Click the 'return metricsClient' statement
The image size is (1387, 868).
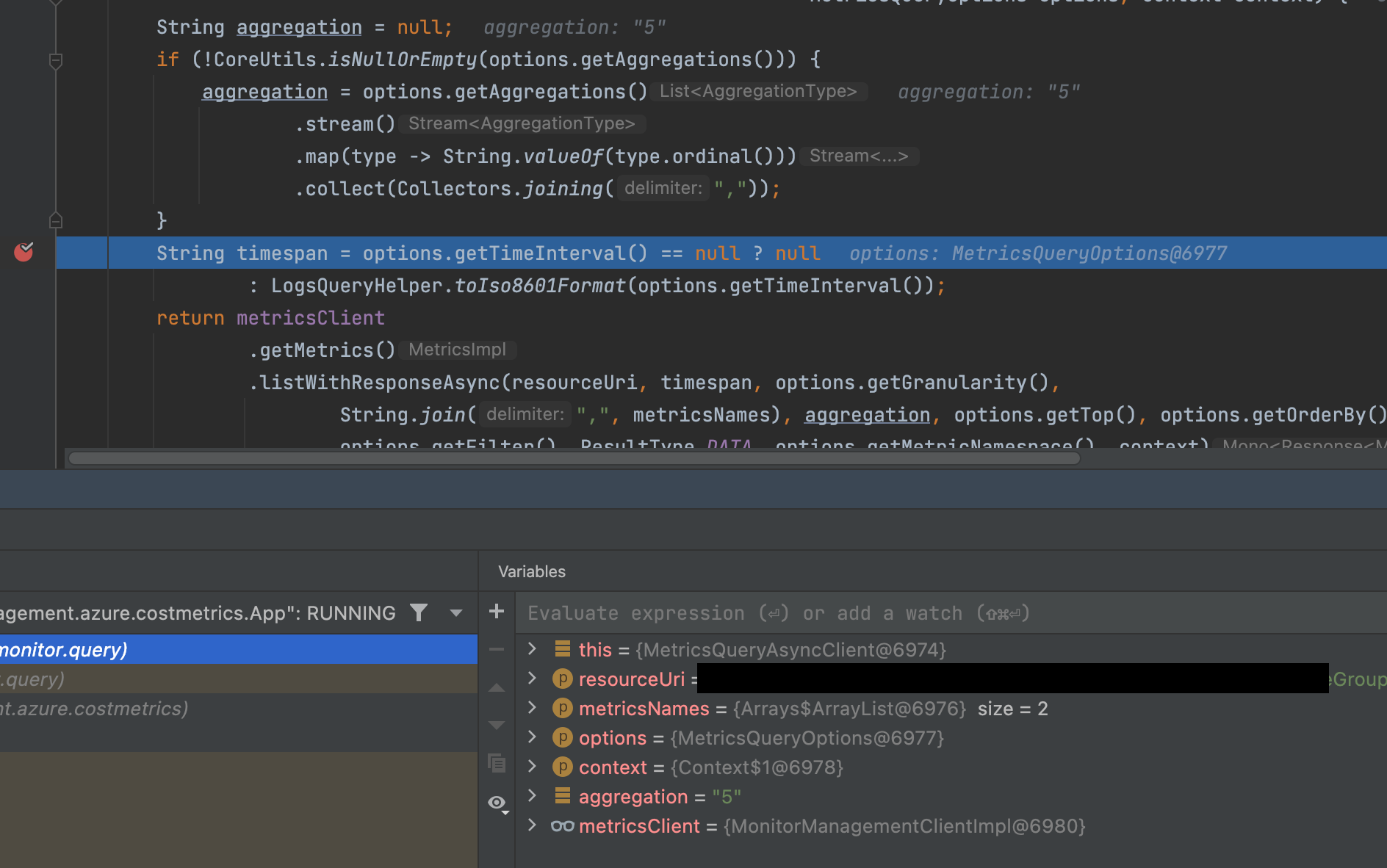pos(270,318)
